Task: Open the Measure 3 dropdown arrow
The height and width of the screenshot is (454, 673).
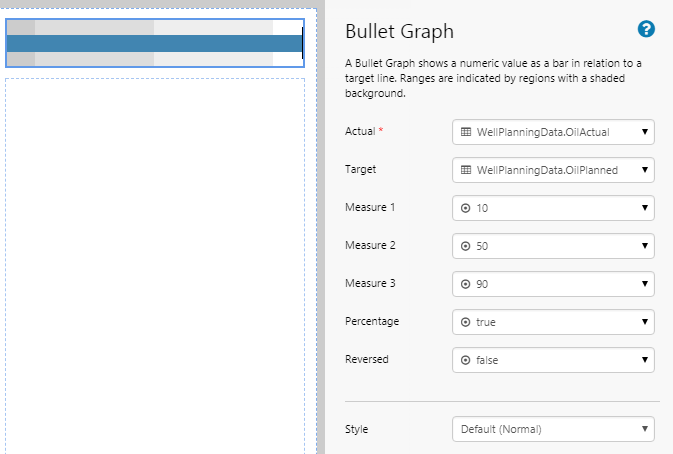Action: click(645, 284)
